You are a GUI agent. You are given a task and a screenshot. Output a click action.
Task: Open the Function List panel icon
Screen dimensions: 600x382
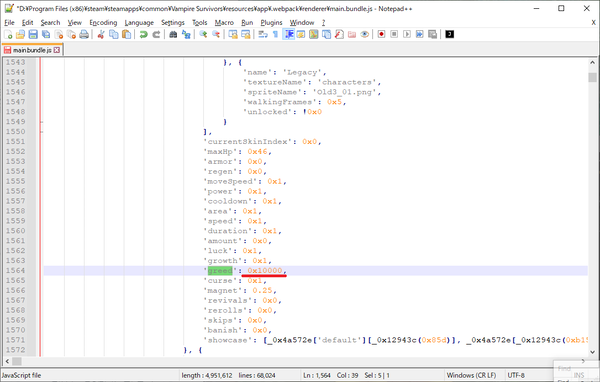click(x=339, y=35)
